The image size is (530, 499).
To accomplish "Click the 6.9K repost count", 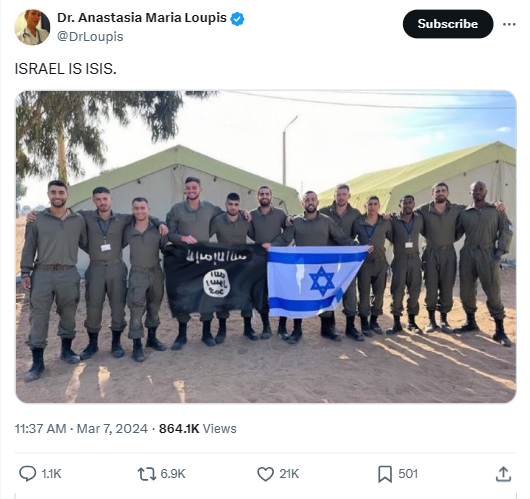I will pyautogui.click(x=173, y=474).
